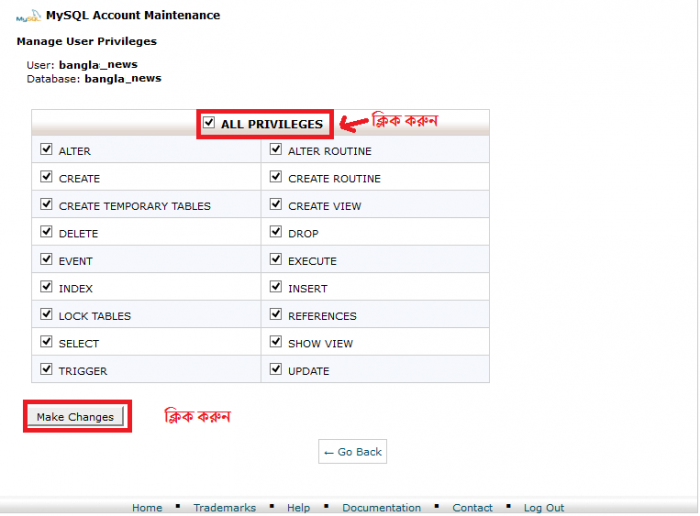700x516 pixels.
Task: Toggle the ALL PRIVILEGES checkbox
Action: (209, 122)
